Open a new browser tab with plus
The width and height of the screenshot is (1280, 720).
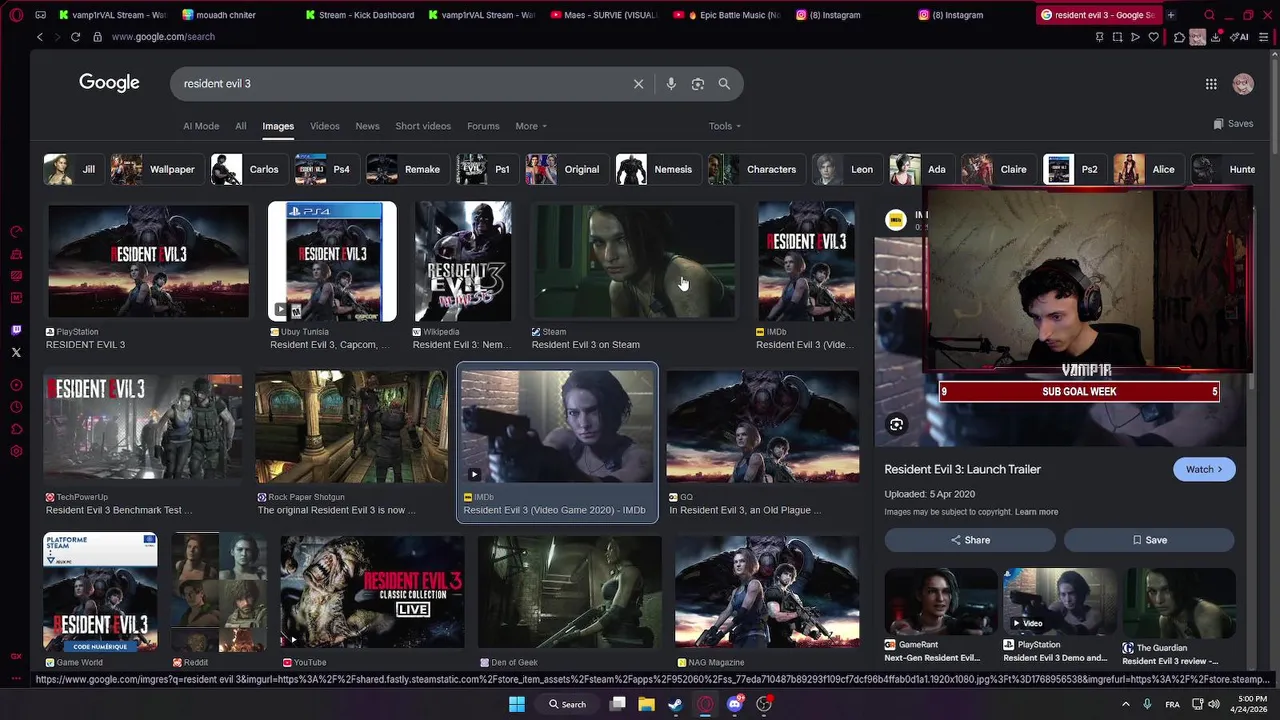(1171, 15)
